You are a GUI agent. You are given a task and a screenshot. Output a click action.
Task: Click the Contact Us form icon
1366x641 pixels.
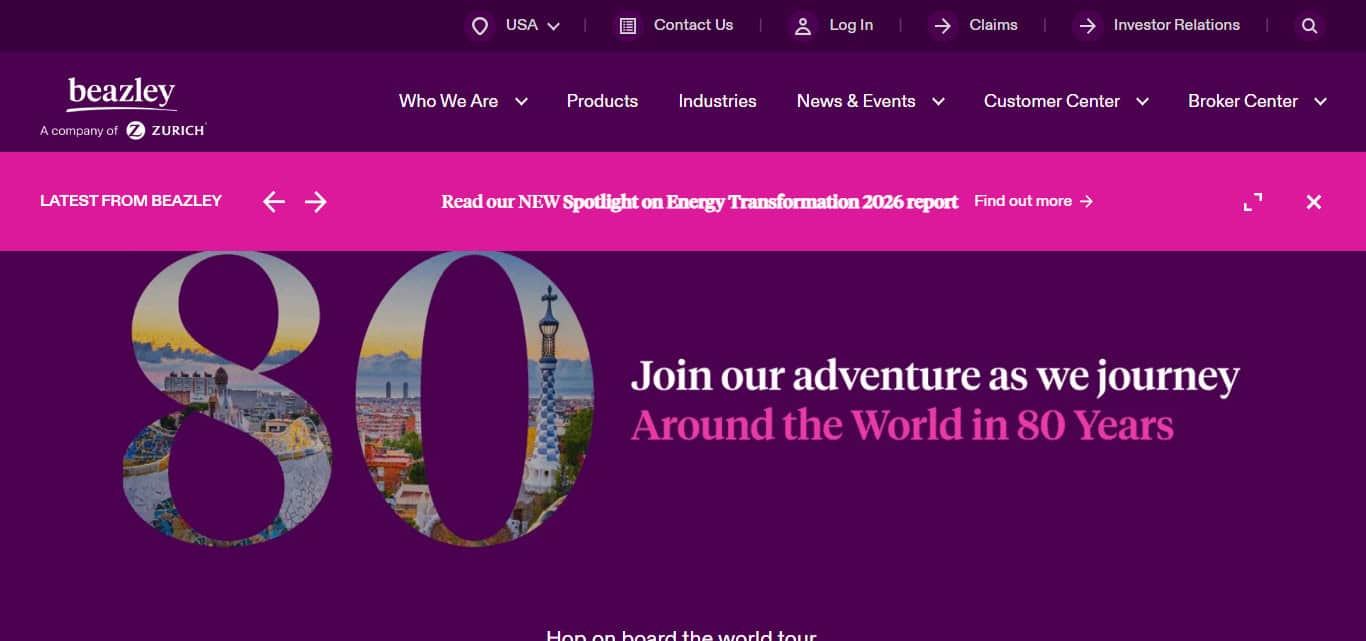click(x=628, y=26)
